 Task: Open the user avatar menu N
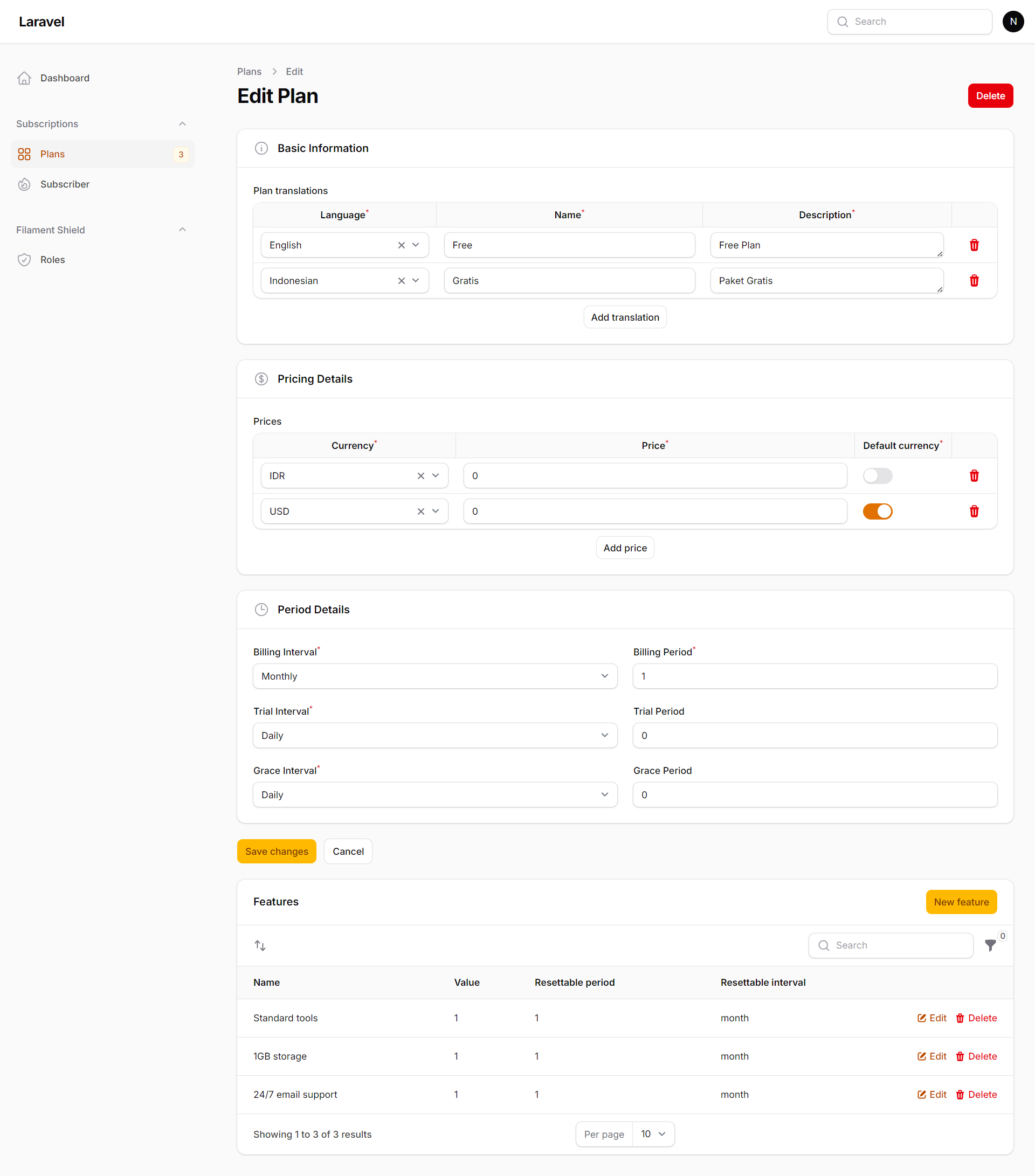[1012, 21]
